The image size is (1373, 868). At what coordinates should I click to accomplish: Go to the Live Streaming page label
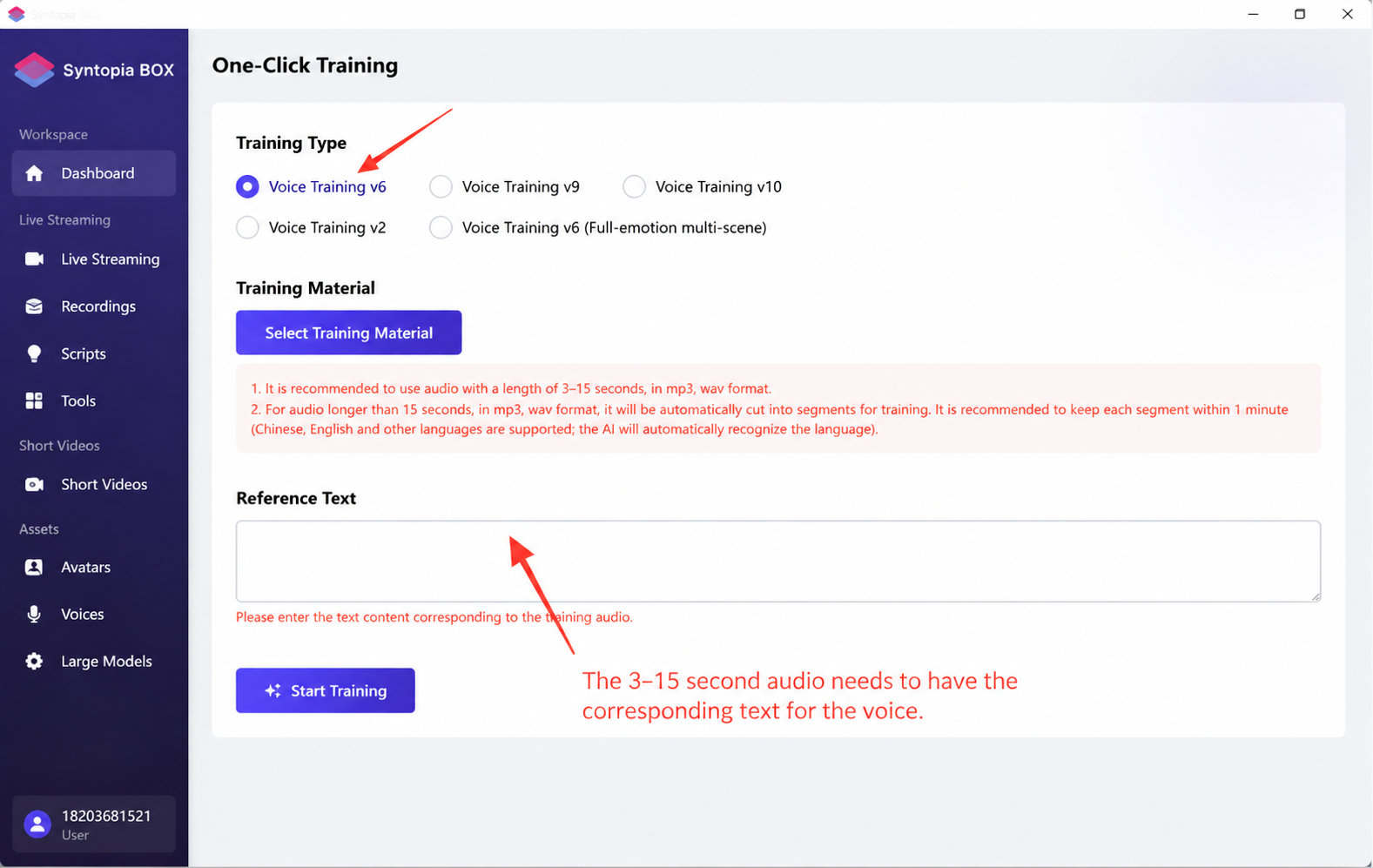click(x=111, y=259)
